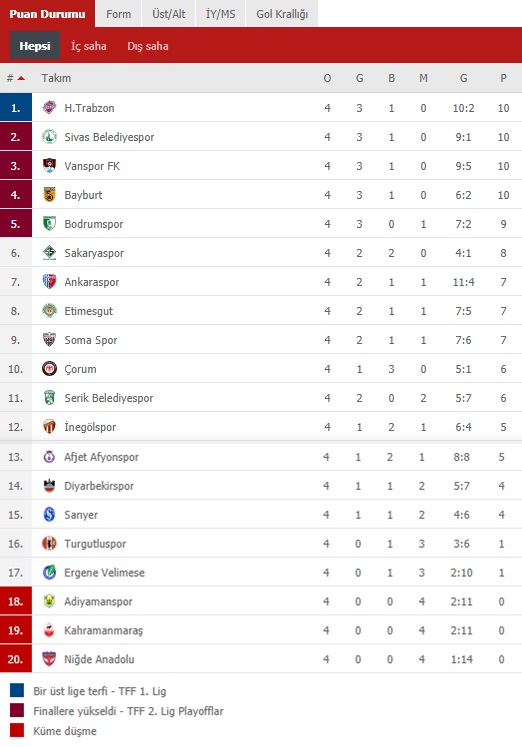
Task: Switch filter to İç saha
Action: (89, 46)
